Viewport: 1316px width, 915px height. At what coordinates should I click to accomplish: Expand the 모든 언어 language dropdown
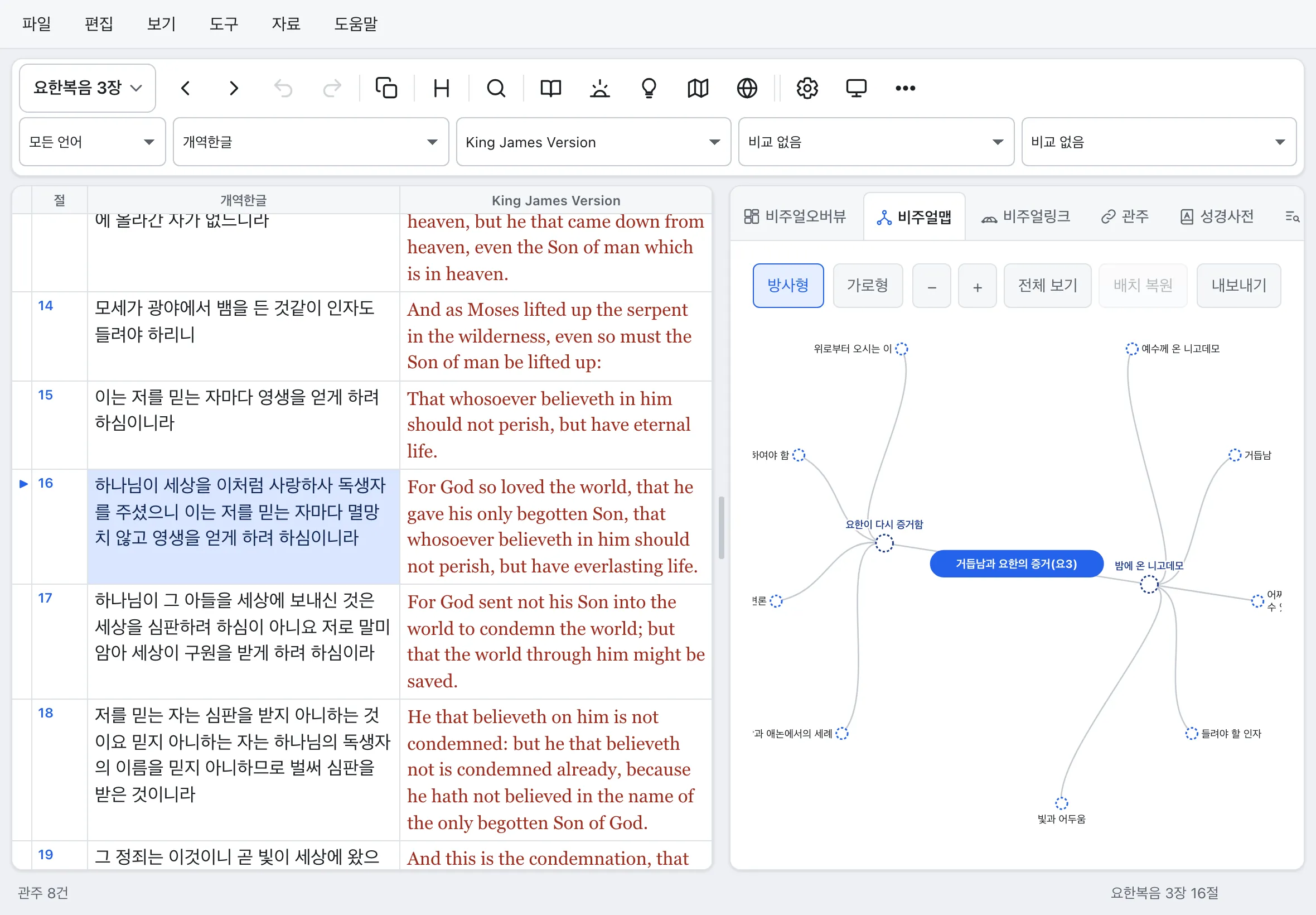92,142
